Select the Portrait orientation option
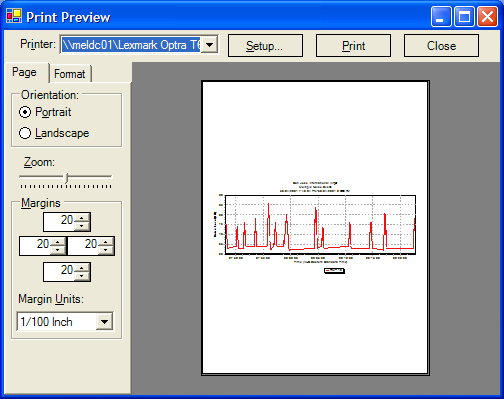Image resolution: width=504 pixels, height=399 pixels. coord(45,112)
